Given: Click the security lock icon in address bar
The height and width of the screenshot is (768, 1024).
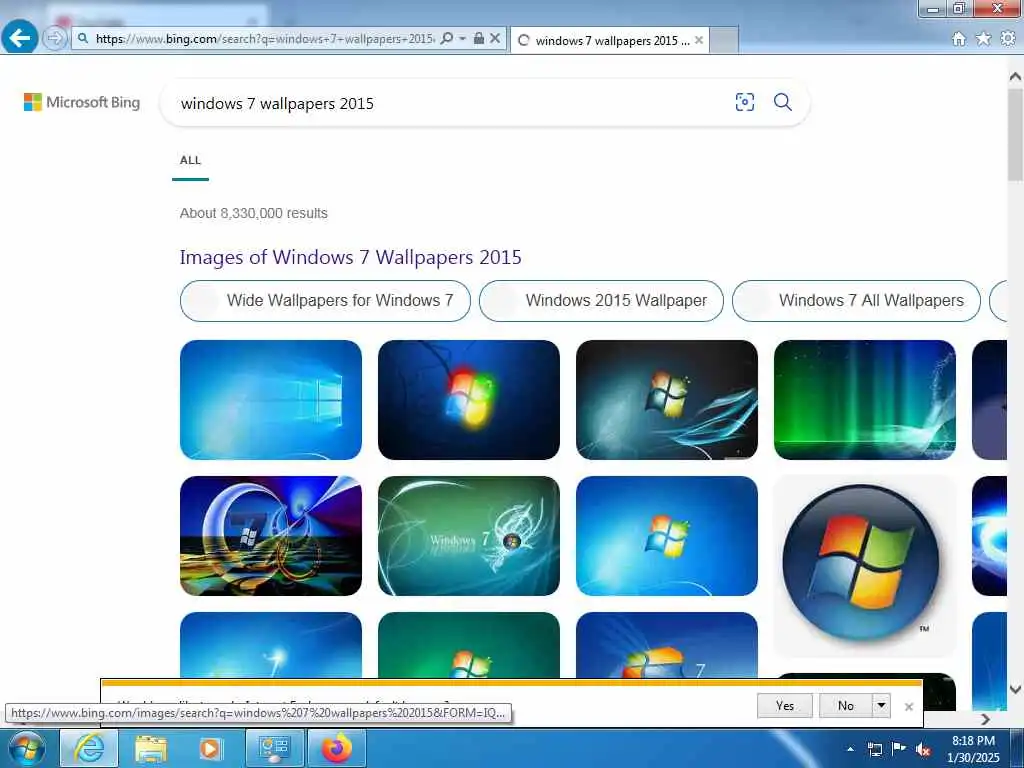Looking at the screenshot, I should point(479,39).
